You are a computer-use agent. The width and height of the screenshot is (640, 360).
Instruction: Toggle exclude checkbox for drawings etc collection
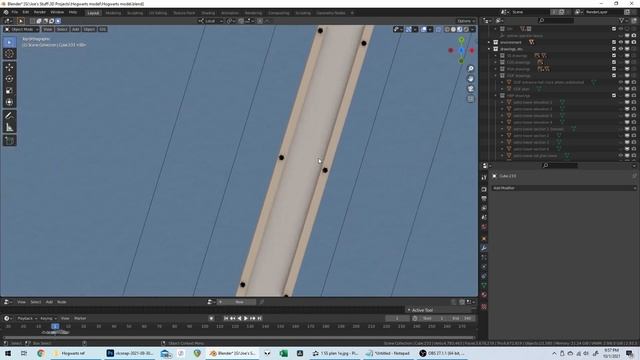pyautogui.click(x=614, y=49)
